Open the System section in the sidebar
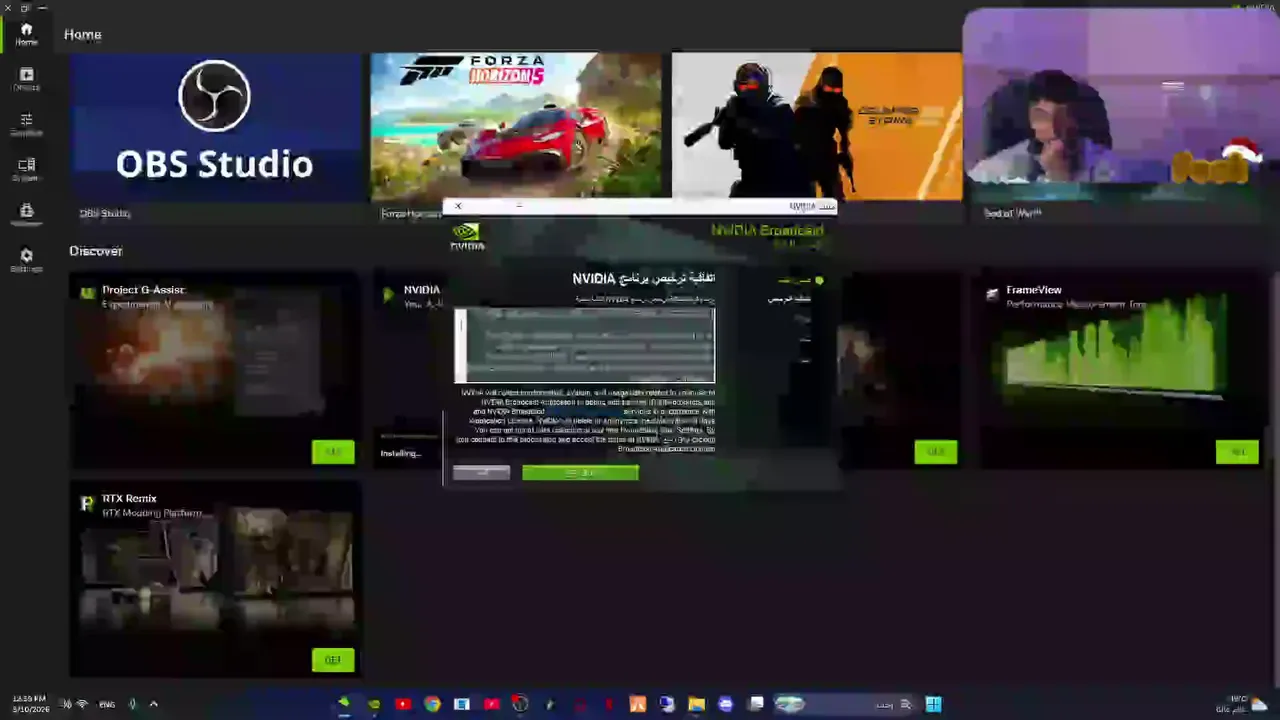 26,170
